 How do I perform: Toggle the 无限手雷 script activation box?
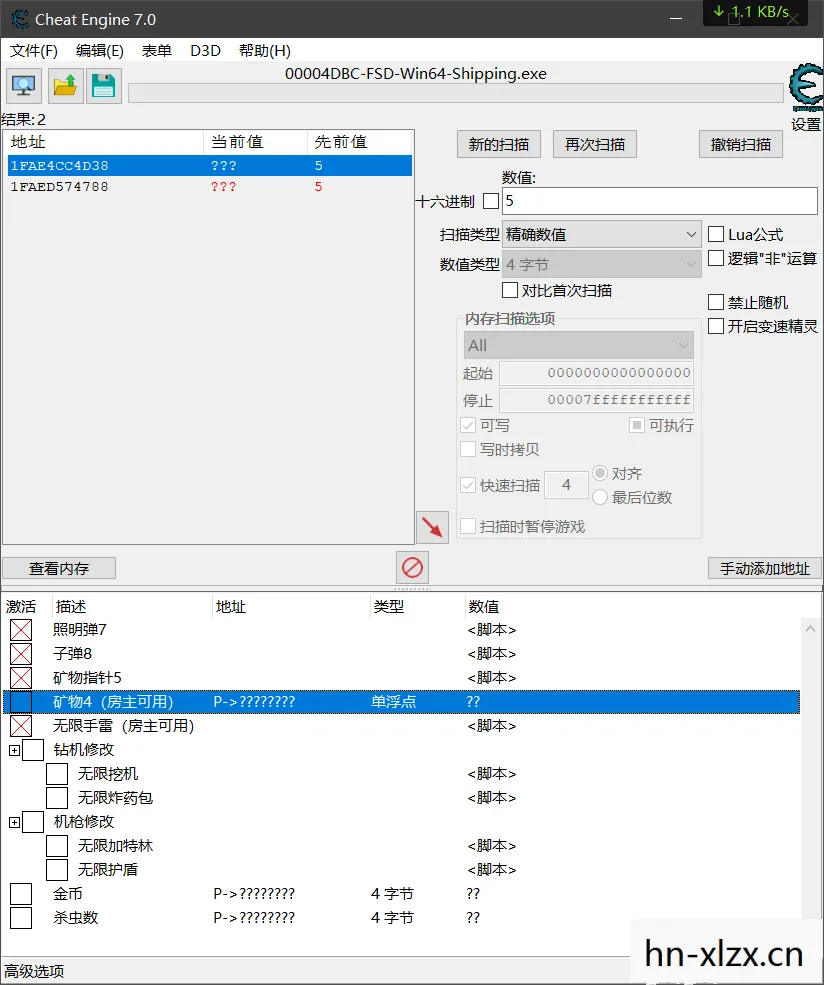[x=21, y=726]
